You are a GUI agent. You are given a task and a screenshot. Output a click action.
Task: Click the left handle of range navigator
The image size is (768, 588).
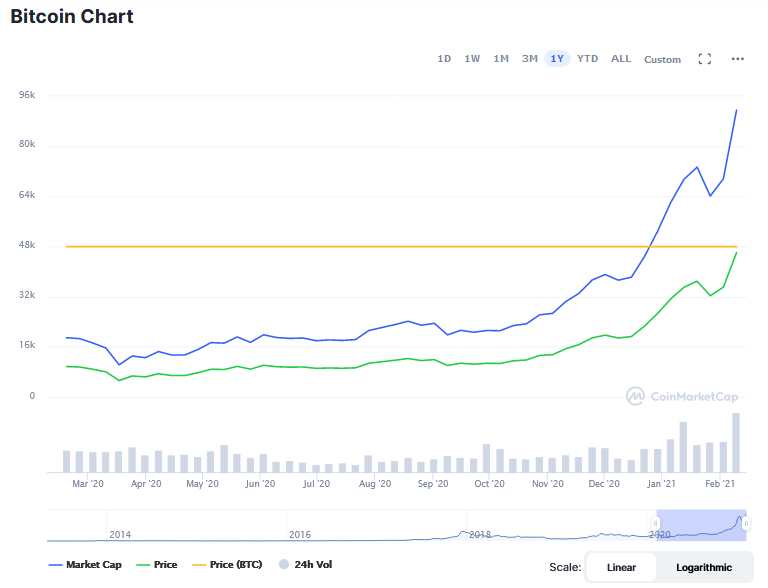655,523
